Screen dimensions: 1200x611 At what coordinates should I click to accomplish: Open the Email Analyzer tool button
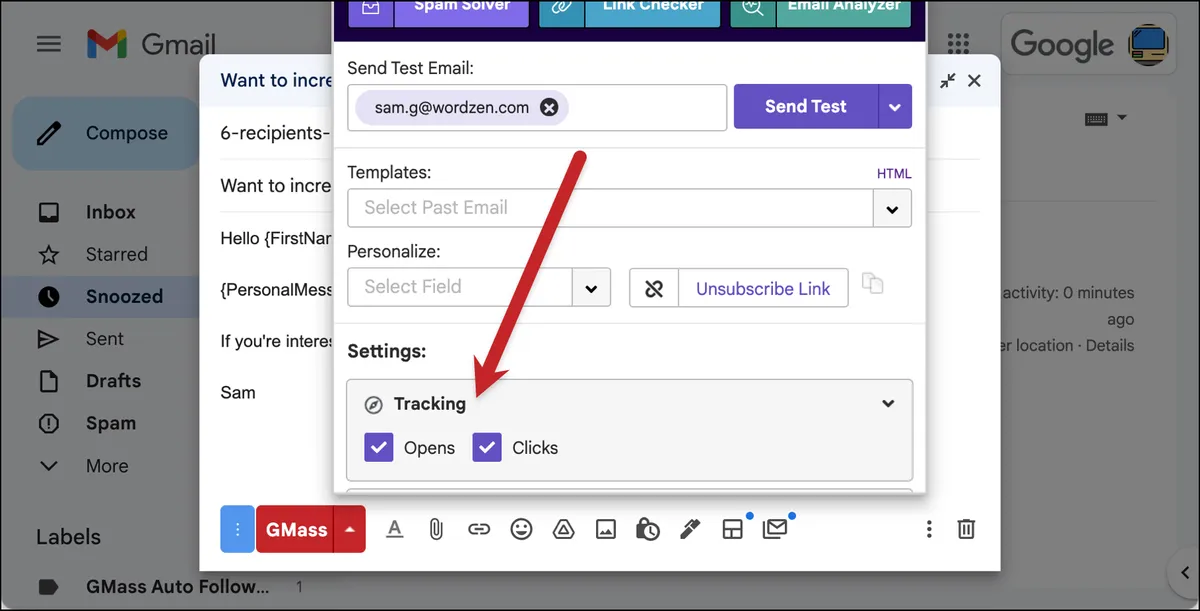click(821, 13)
